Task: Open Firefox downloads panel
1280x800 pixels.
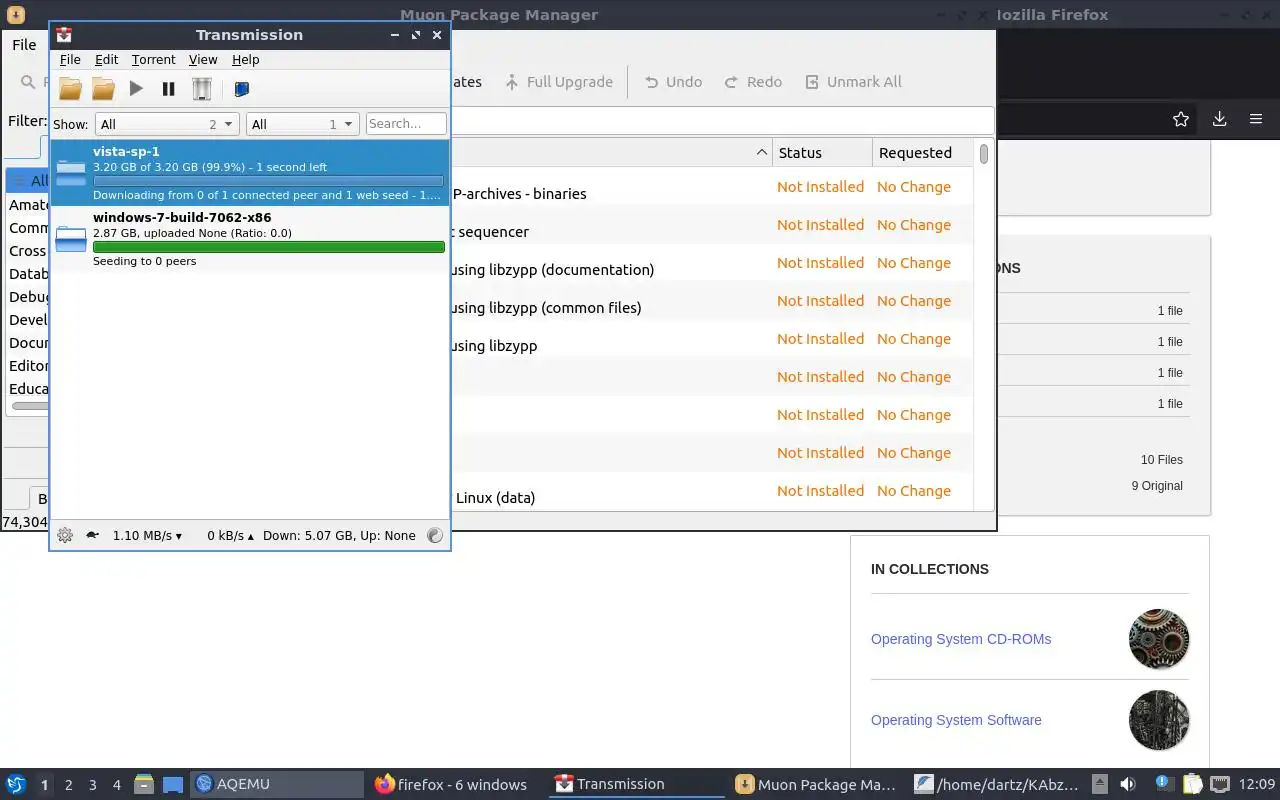Action: 1219,119
